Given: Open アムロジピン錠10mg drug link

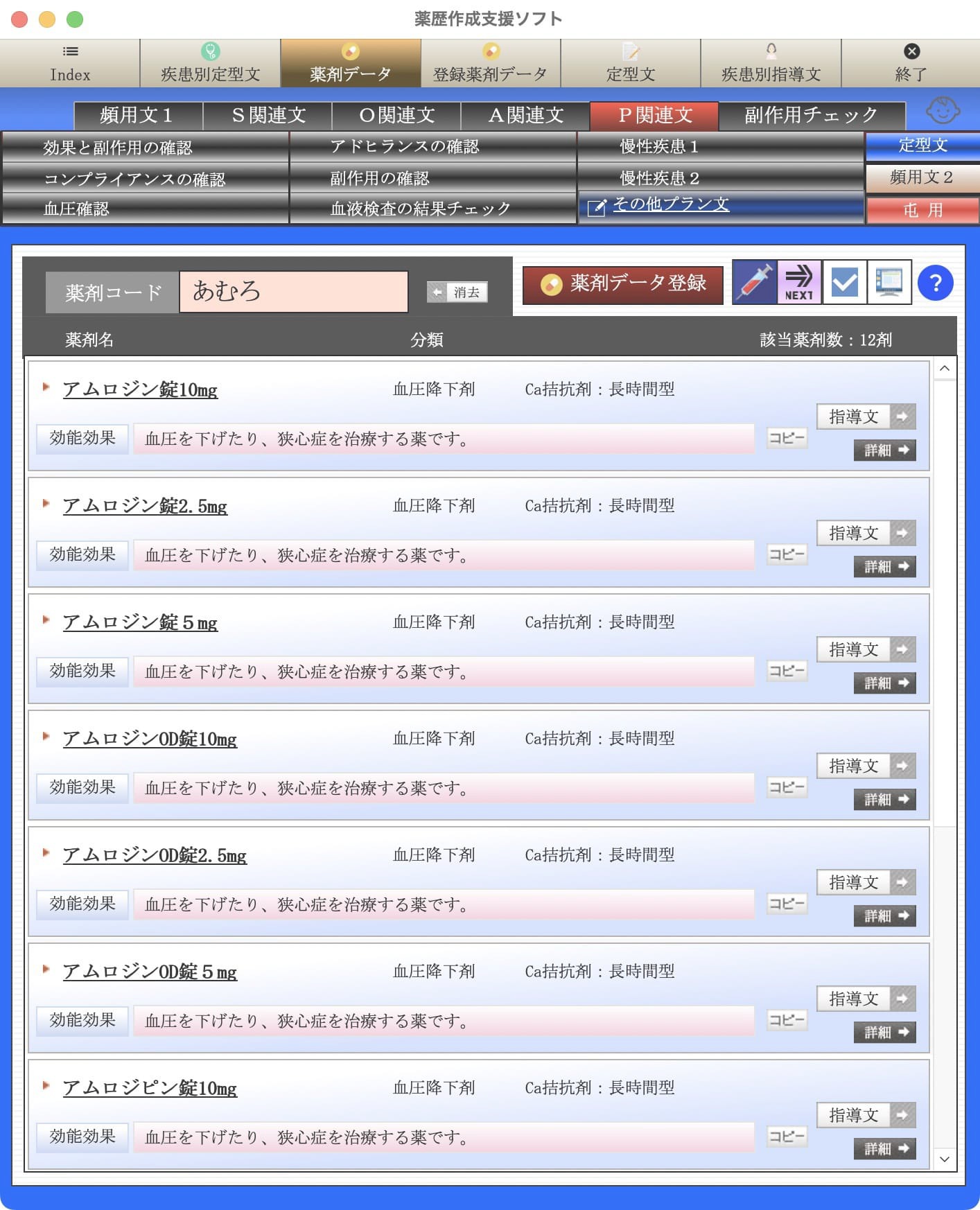Looking at the screenshot, I should click(x=150, y=1088).
